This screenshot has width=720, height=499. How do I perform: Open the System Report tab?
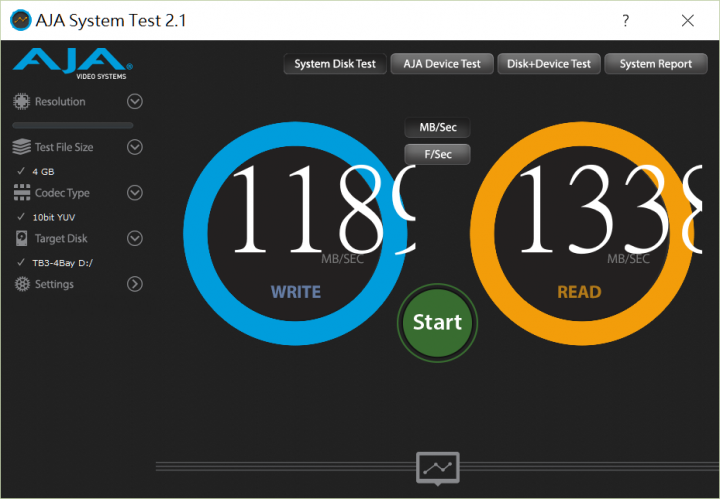[656, 64]
